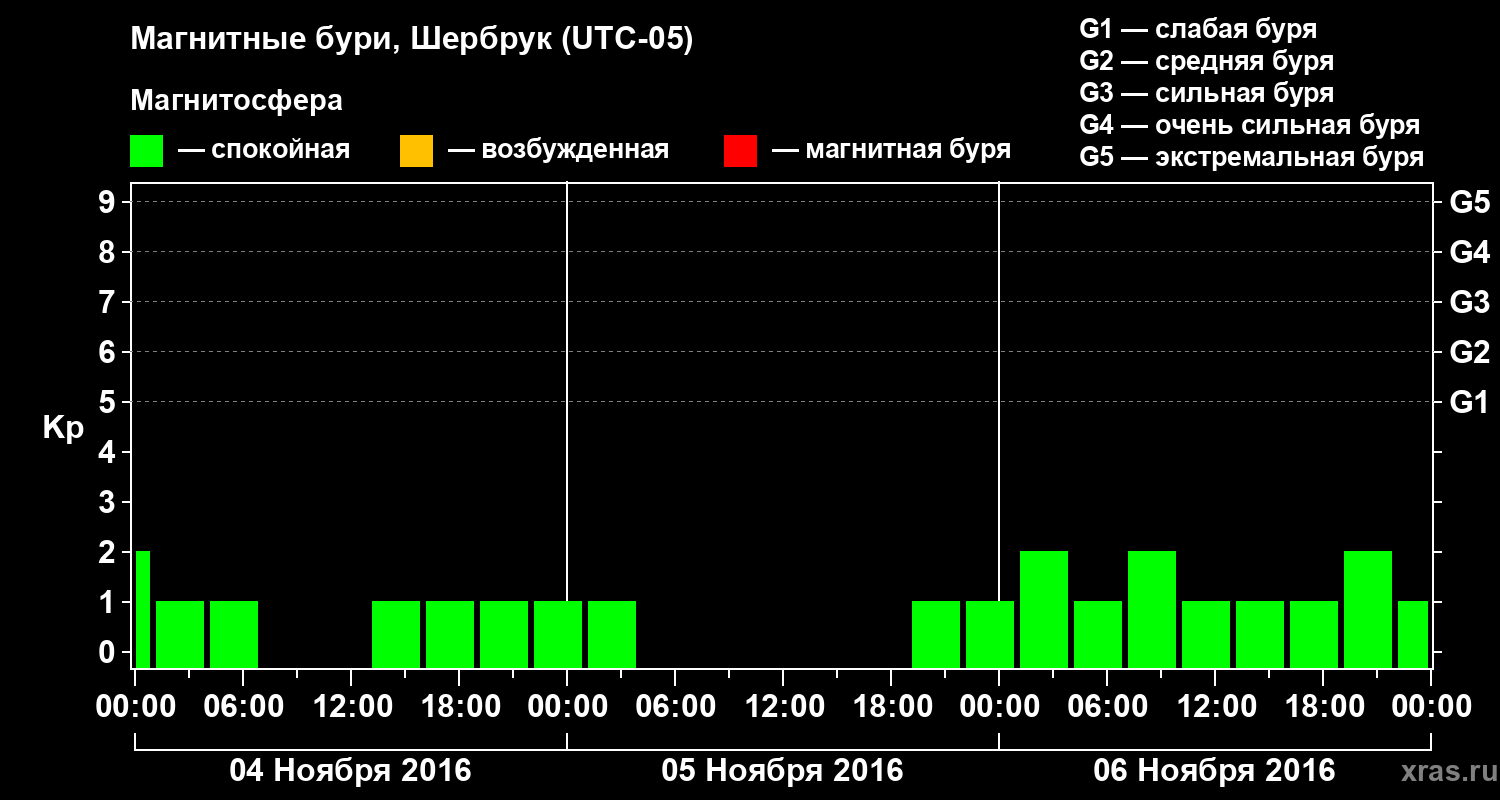Click the 18:00 time label for 06 November
This screenshot has width=1500, height=800.
click(x=1323, y=707)
